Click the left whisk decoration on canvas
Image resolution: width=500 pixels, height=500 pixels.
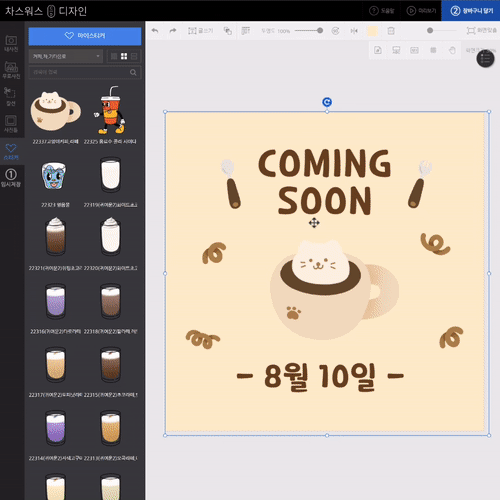(231, 184)
